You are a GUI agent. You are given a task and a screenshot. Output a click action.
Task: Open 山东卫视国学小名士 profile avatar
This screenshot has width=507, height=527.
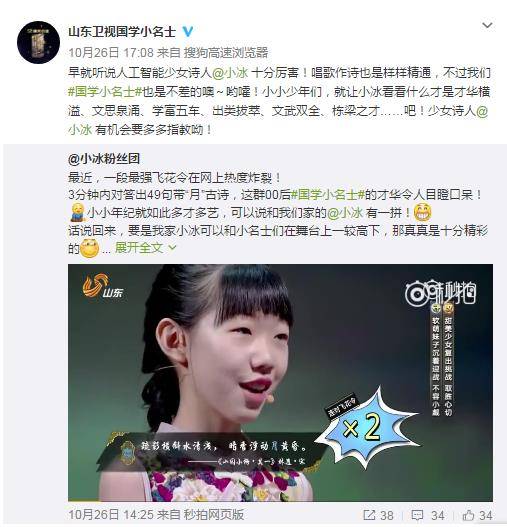38,42
